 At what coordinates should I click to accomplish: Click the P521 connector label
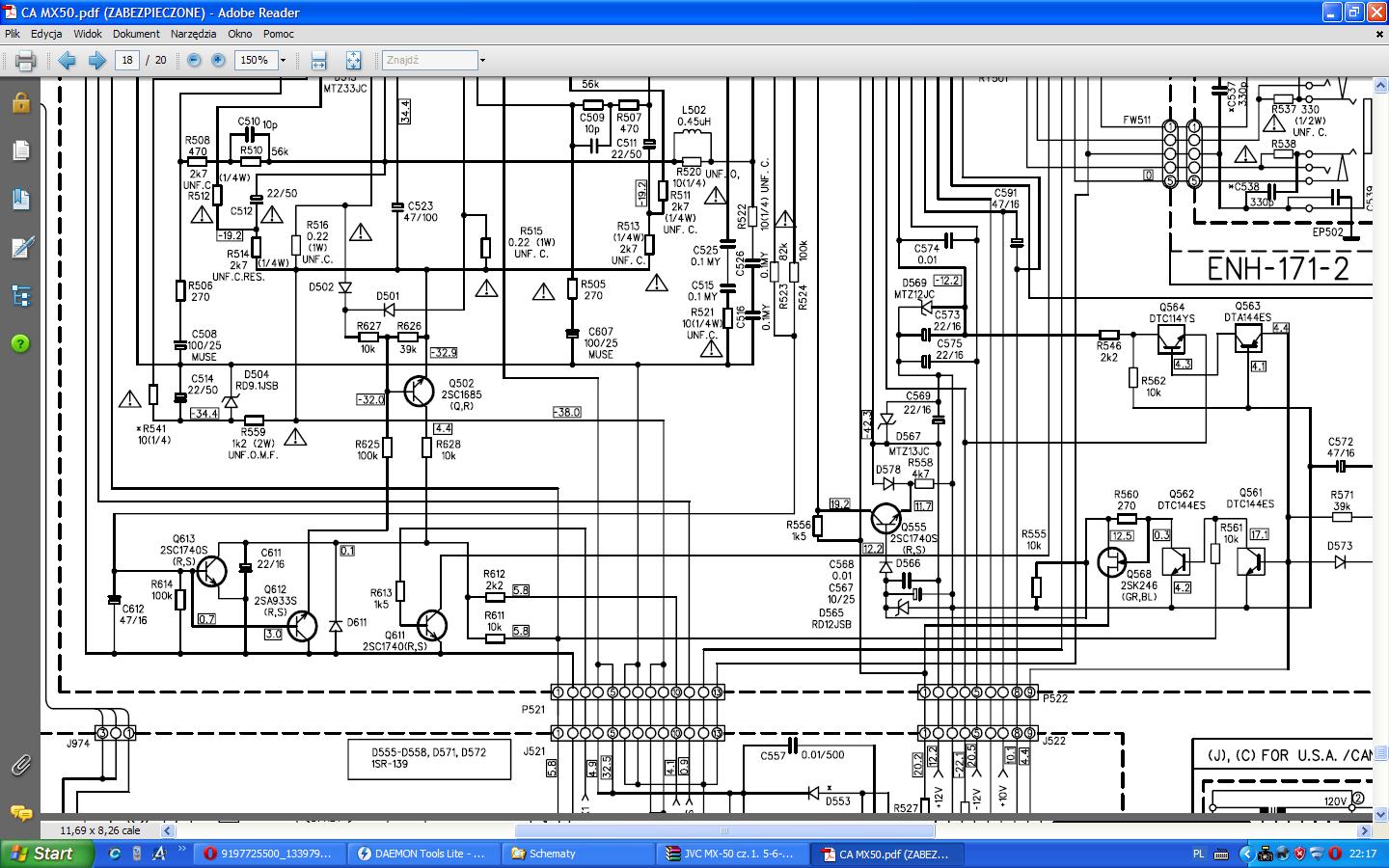pos(533,709)
